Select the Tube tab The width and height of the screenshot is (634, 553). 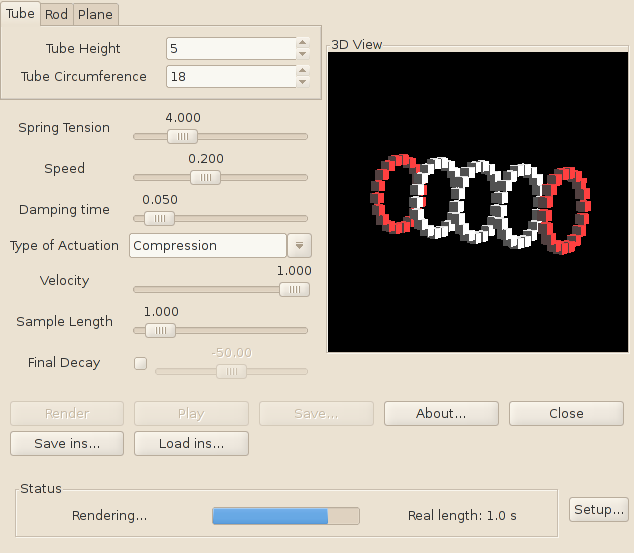pos(20,13)
